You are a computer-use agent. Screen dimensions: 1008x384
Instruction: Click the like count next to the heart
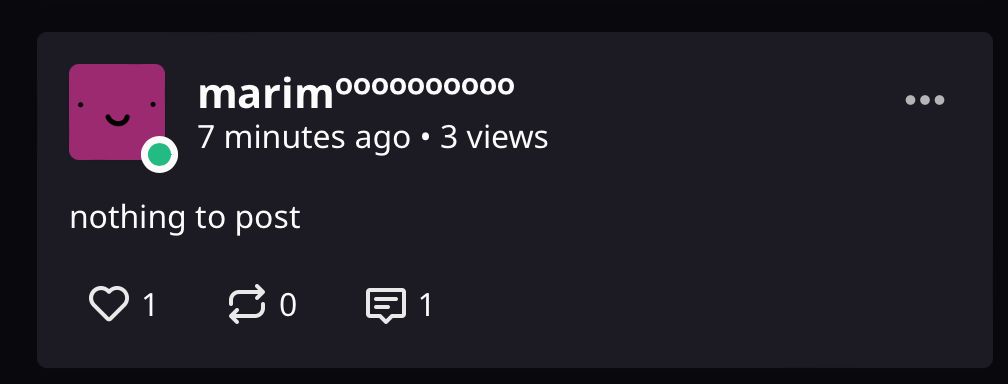click(x=150, y=304)
